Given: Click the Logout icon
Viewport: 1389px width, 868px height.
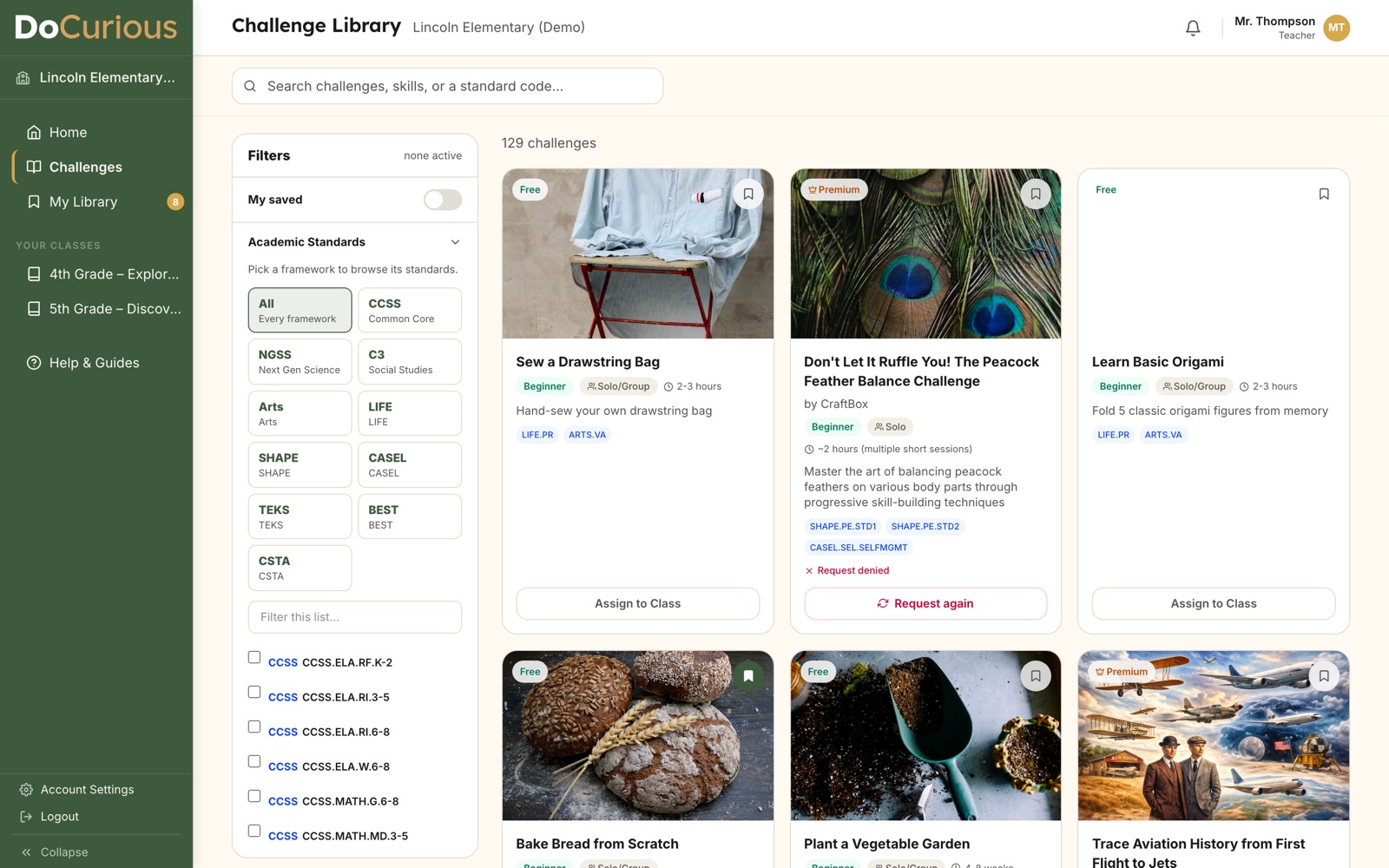Looking at the screenshot, I should [26, 817].
